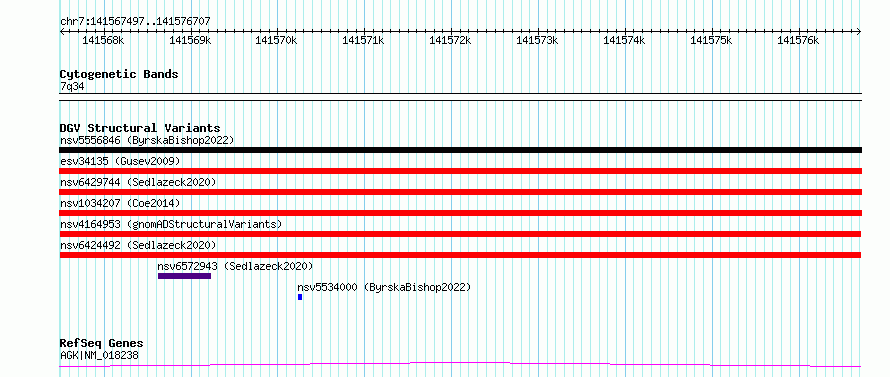Image resolution: width=890 pixels, height=377 pixels.
Task: Click the black nsv5556846 variant bar
Action: [x=461, y=150]
